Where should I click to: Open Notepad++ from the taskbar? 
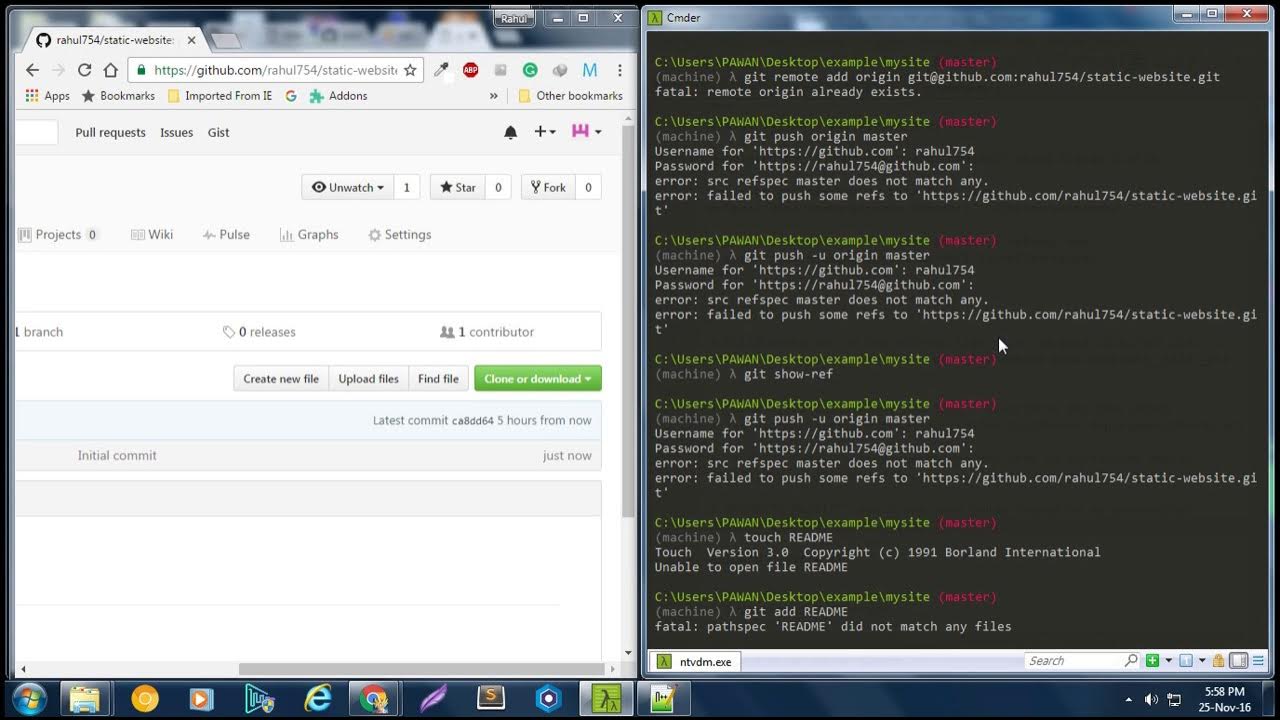click(665, 698)
